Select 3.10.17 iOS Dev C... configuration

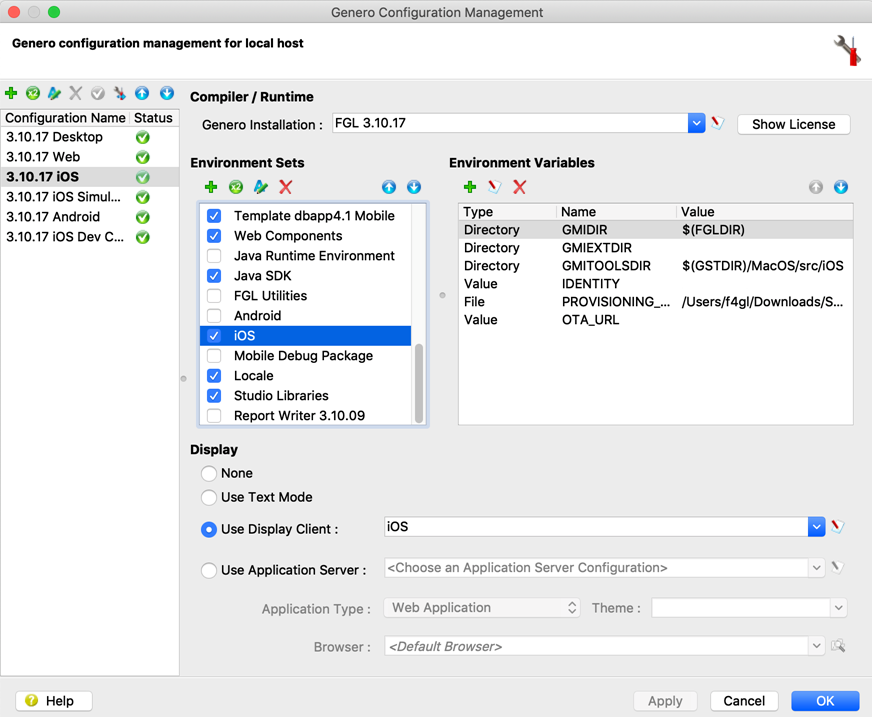click(90, 237)
